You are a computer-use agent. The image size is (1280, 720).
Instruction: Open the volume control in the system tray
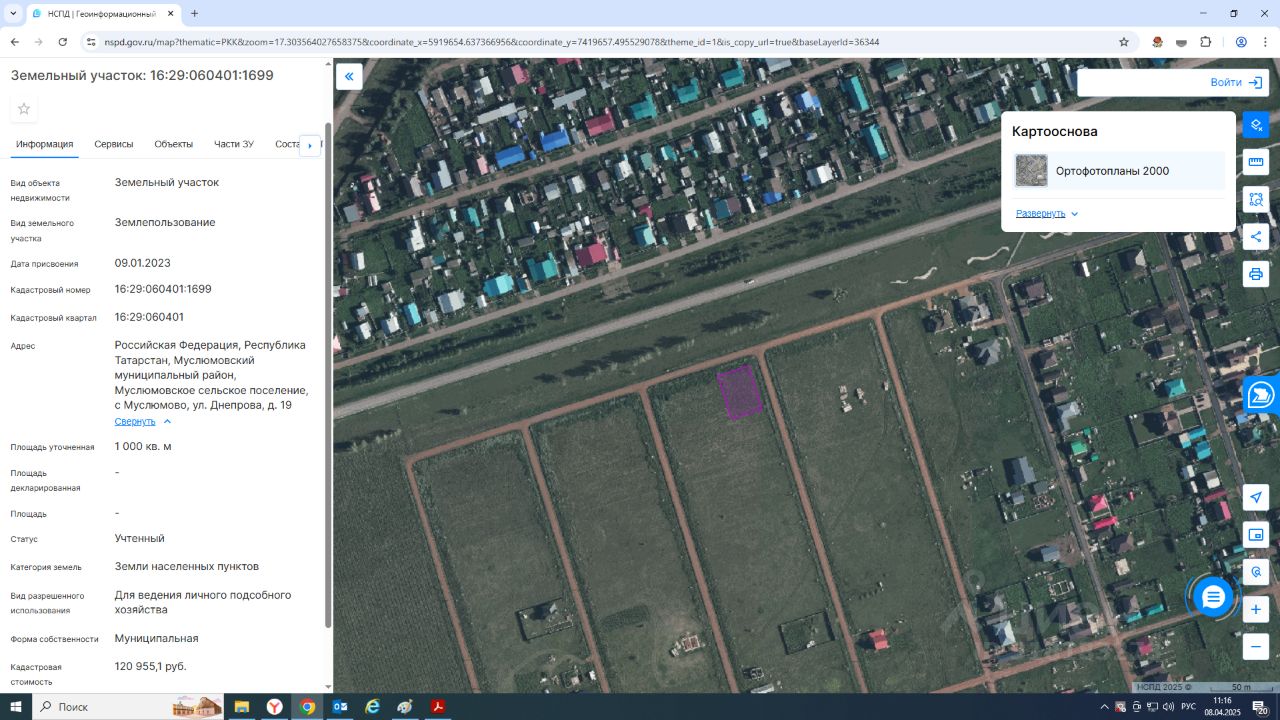tap(1168, 707)
